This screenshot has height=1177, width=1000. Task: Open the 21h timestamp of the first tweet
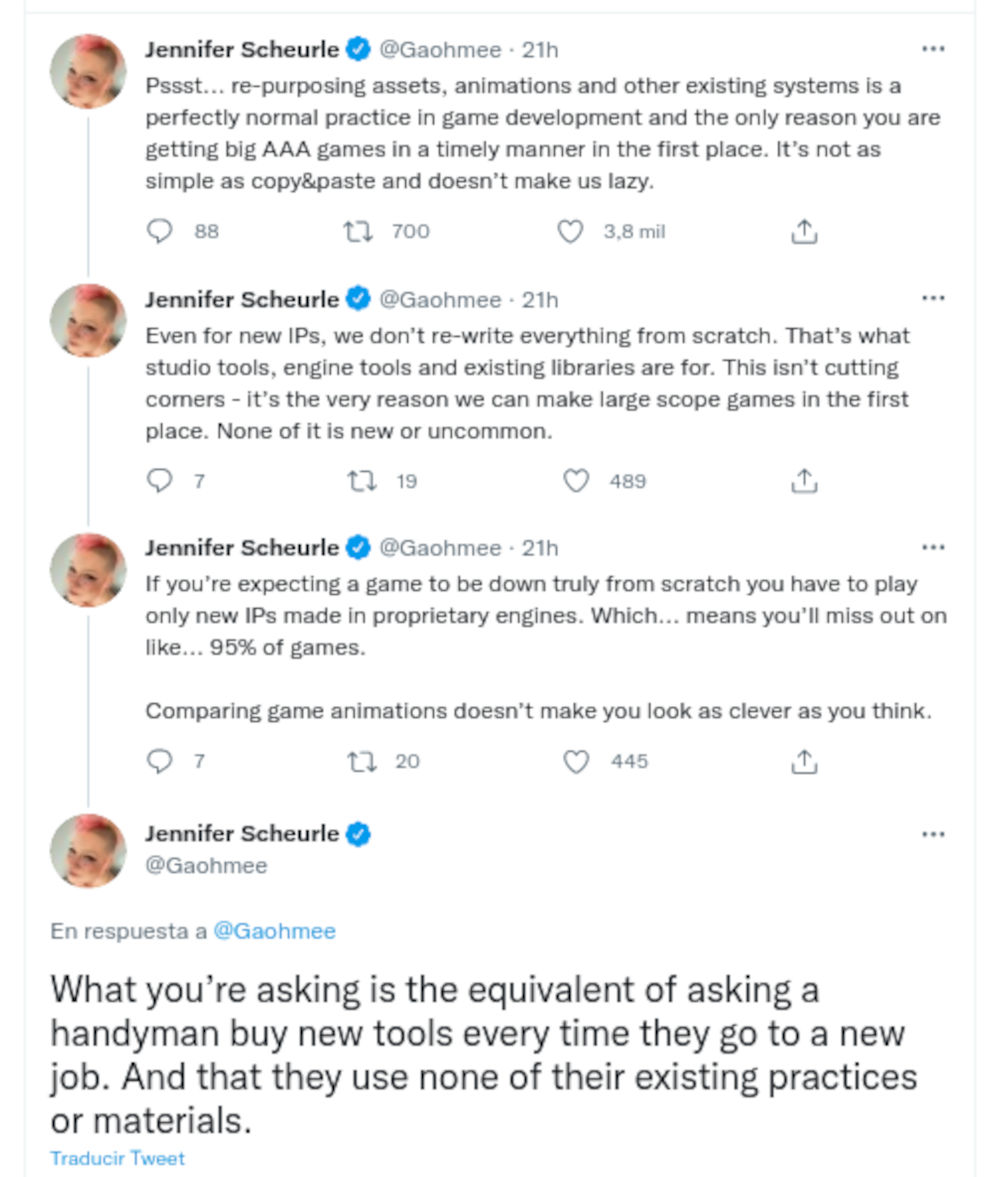[x=541, y=50]
